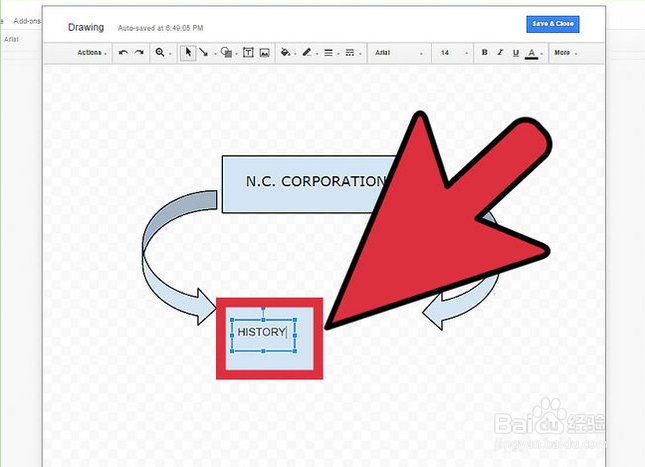The image size is (645, 467).
Task: Click the Line weight icon
Action: point(328,53)
